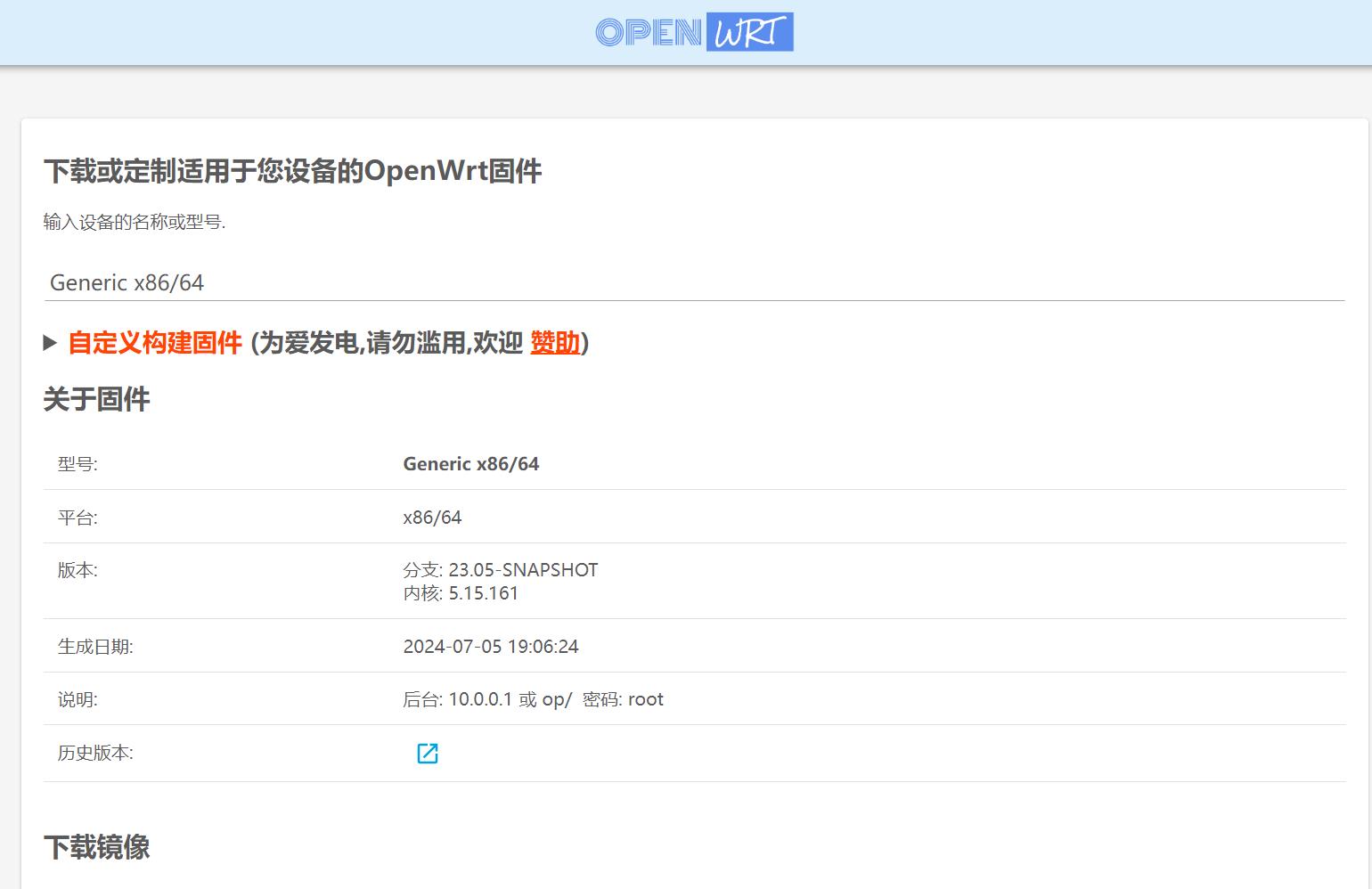1372x889 pixels.
Task: Click the OpenWrt logo in the header
Action: click(694, 32)
